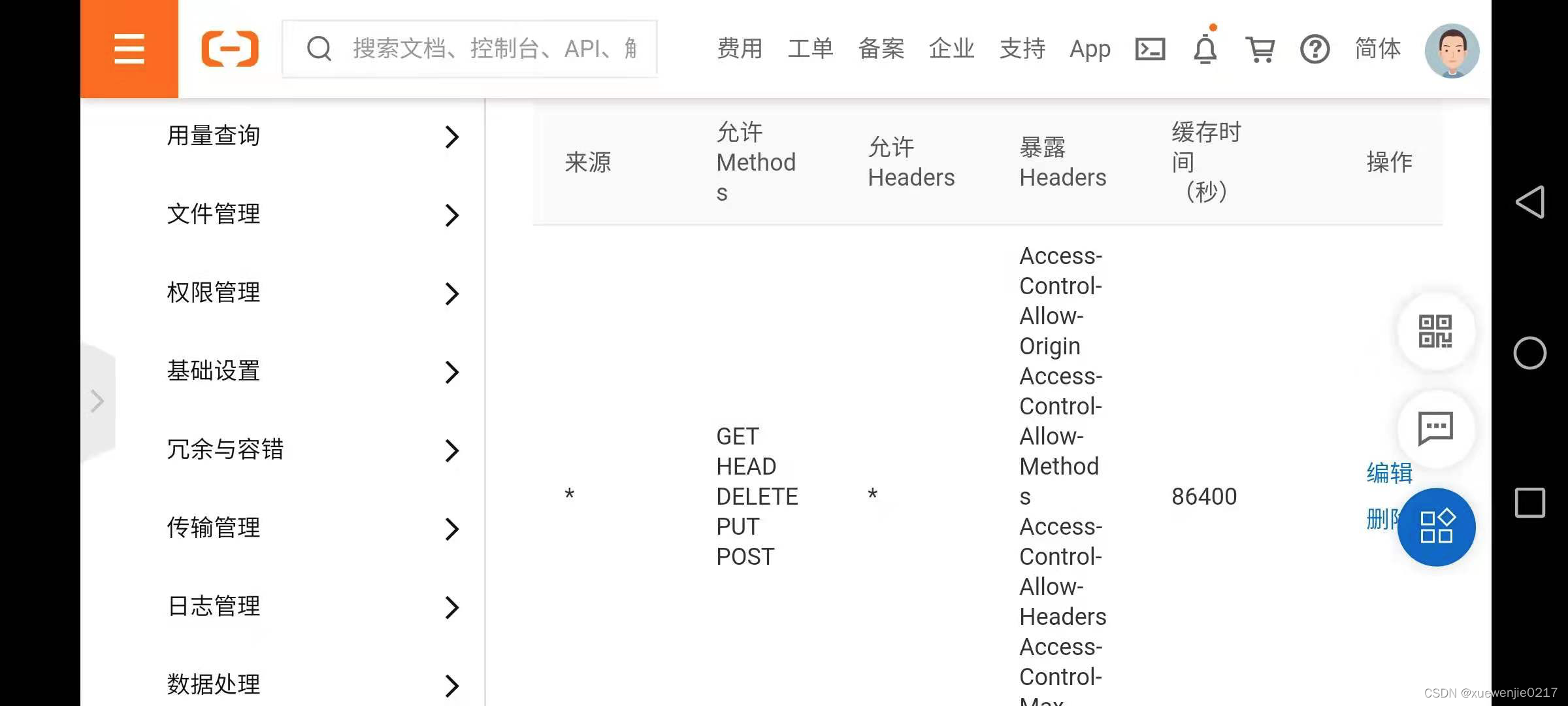Screen dimensions: 1568x706
Task: Expand the 文件管理 menu
Action: pos(314,214)
